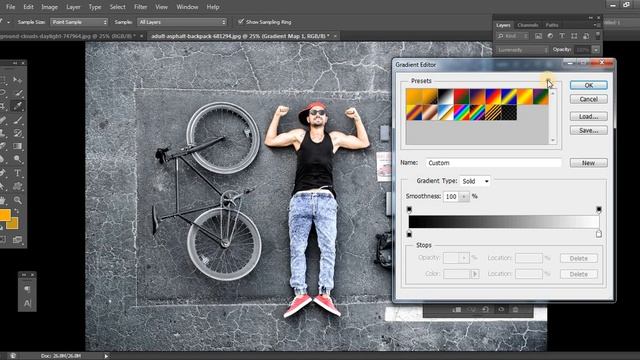Select the Hand tool
Viewport: 640px width, 360px height.
[x=3, y=200]
